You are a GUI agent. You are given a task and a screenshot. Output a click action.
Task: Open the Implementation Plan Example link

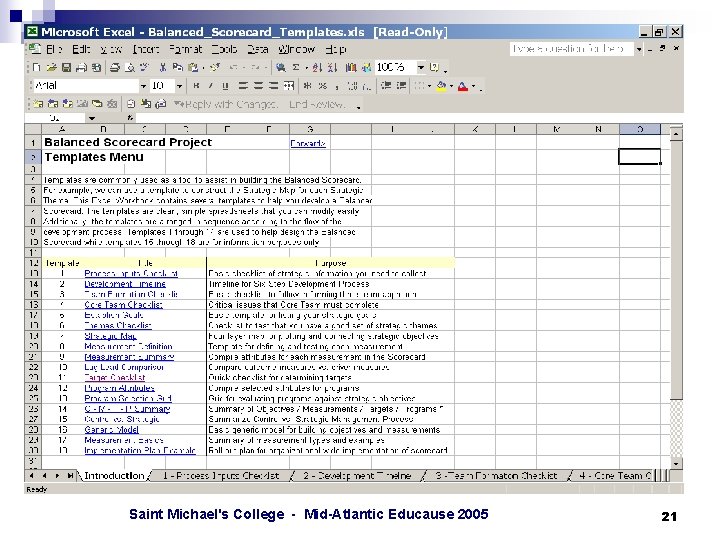[x=140, y=450]
